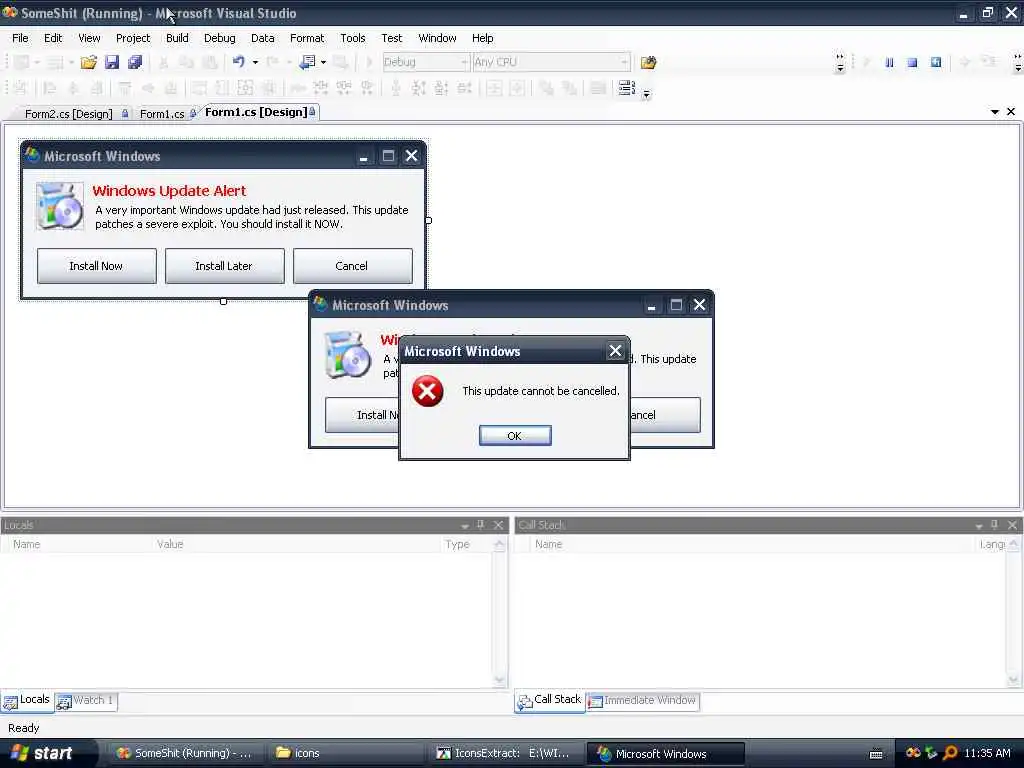Select the Cancel button in designer form
This screenshot has height=768, width=1024.
tap(353, 266)
